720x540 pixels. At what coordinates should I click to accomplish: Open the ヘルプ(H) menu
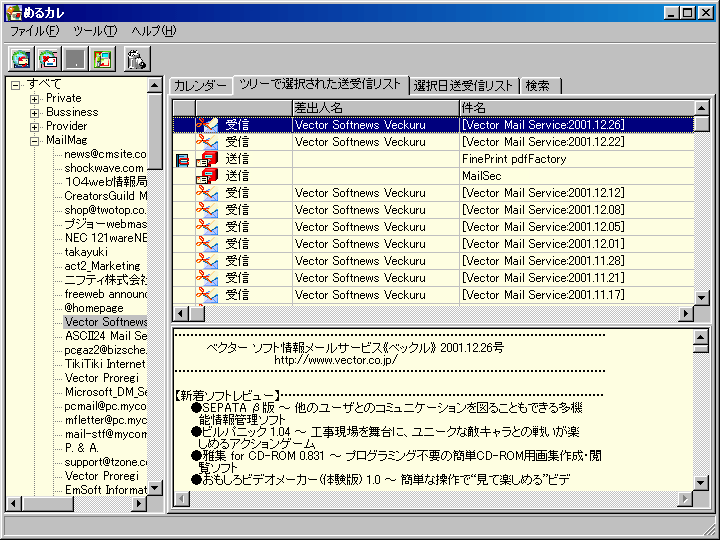153,31
